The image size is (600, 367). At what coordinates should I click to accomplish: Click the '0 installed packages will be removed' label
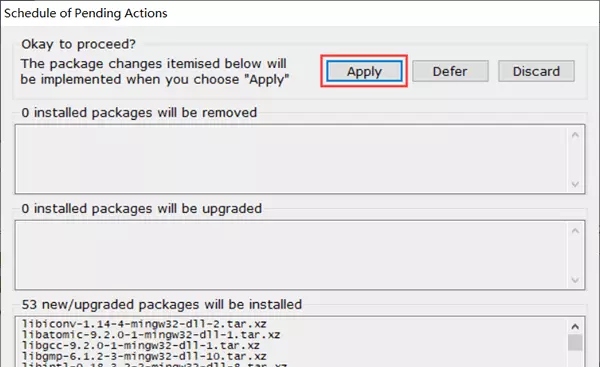coord(139,113)
